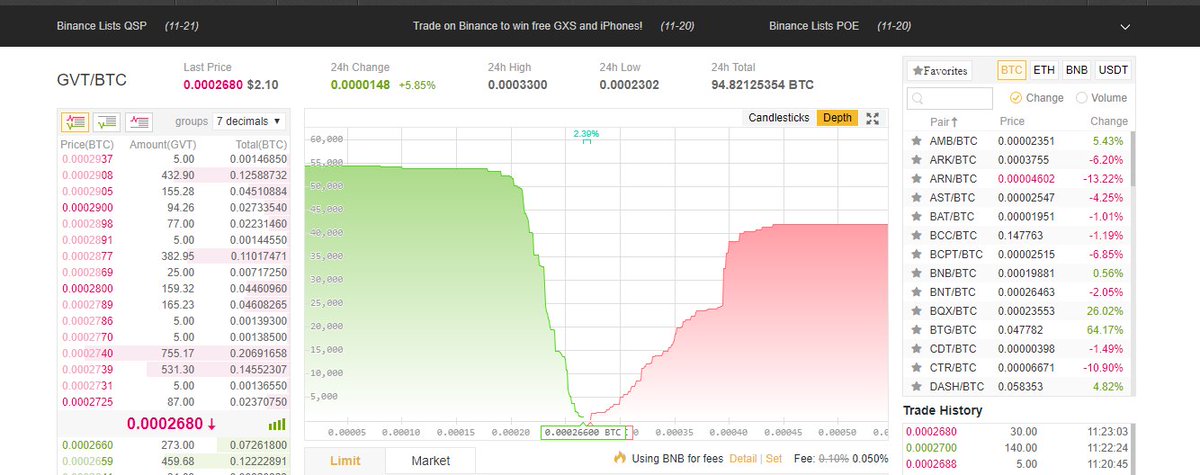Viewport: 1200px width, 475px height.
Task: Star the BNT/BTC pair
Action: tap(916, 292)
